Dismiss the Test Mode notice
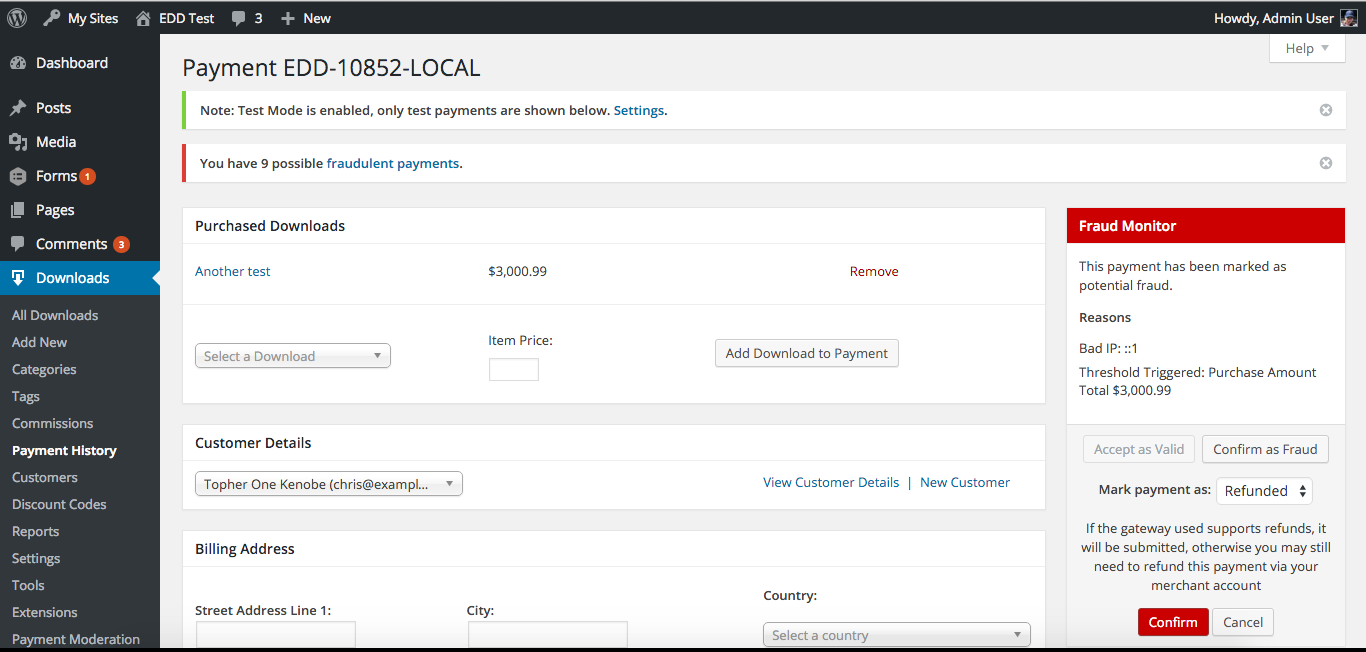Screen dimensions: 1366x652 pos(1325,110)
